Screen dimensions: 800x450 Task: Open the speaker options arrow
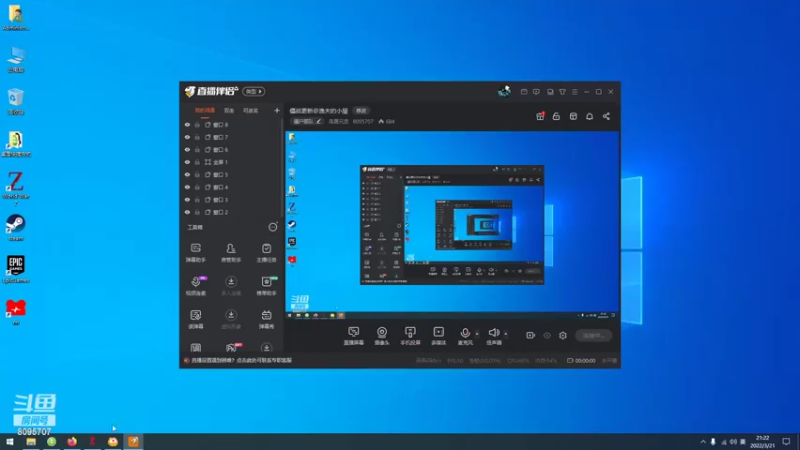pos(506,334)
